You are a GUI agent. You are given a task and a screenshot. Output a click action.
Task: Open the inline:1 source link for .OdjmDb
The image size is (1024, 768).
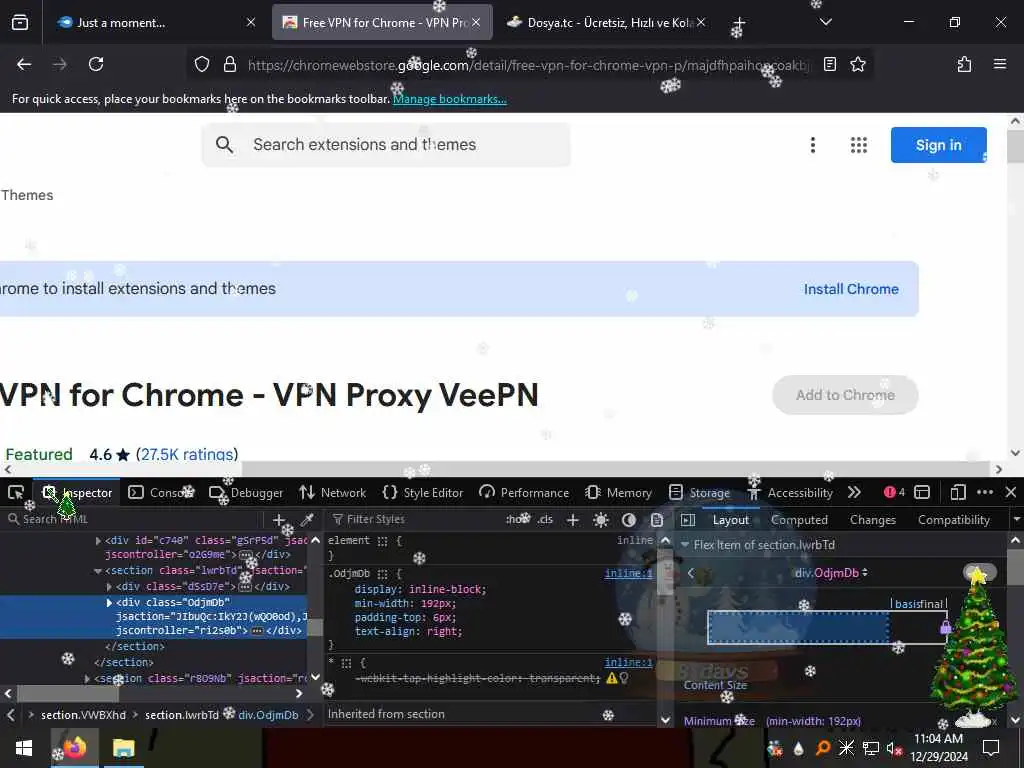628,573
